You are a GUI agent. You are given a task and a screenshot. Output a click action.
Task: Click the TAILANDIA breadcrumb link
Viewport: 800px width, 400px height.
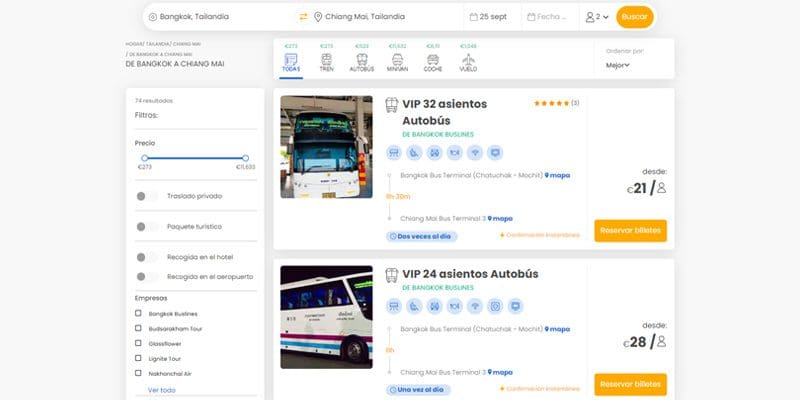157,44
